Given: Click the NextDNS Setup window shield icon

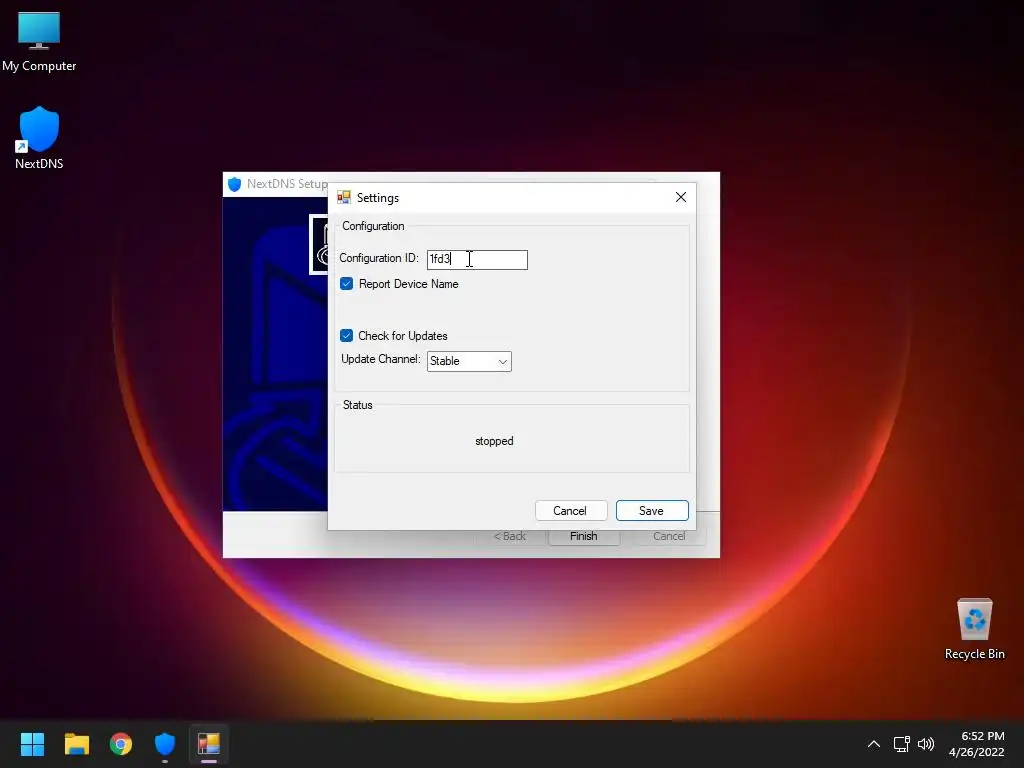Looking at the screenshot, I should 234,184.
